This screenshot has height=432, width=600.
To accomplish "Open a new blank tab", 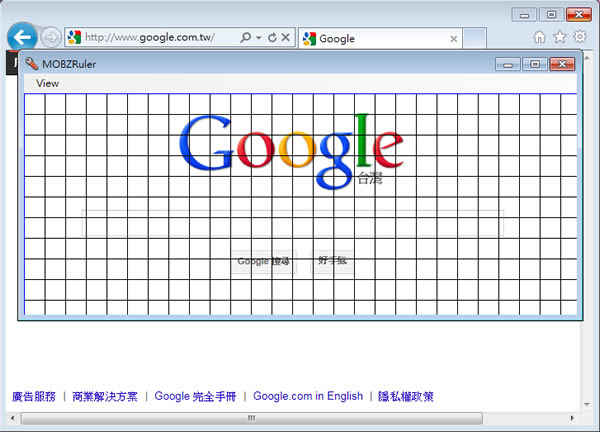I will click(x=475, y=39).
